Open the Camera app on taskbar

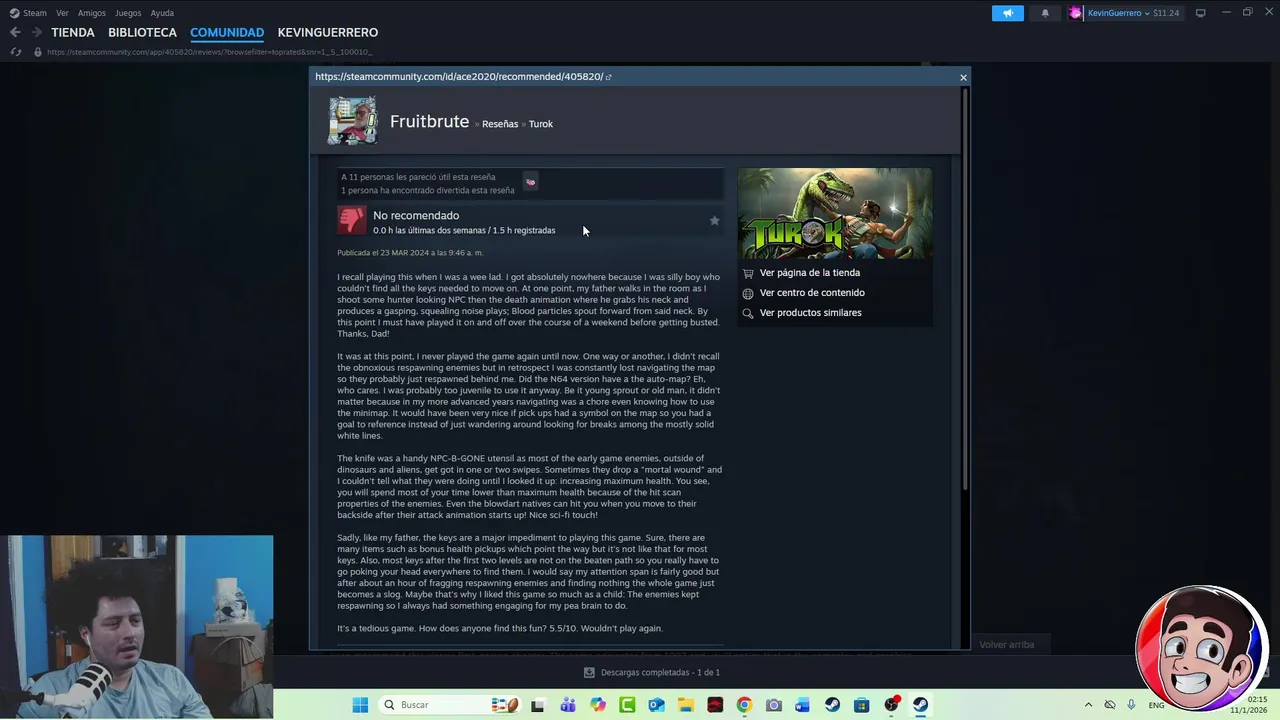click(x=773, y=705)
